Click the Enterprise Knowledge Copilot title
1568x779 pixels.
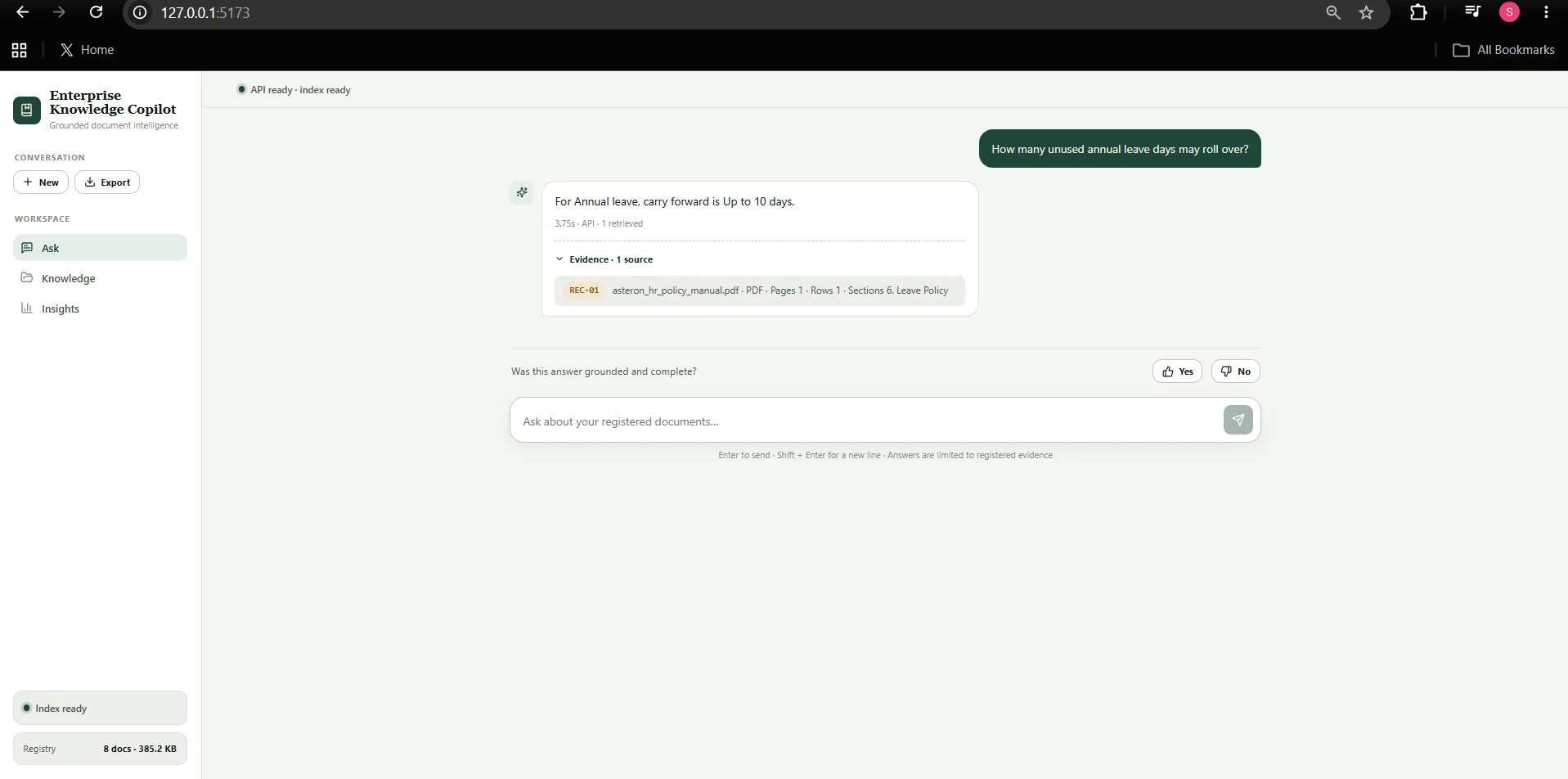click(113, 102)
